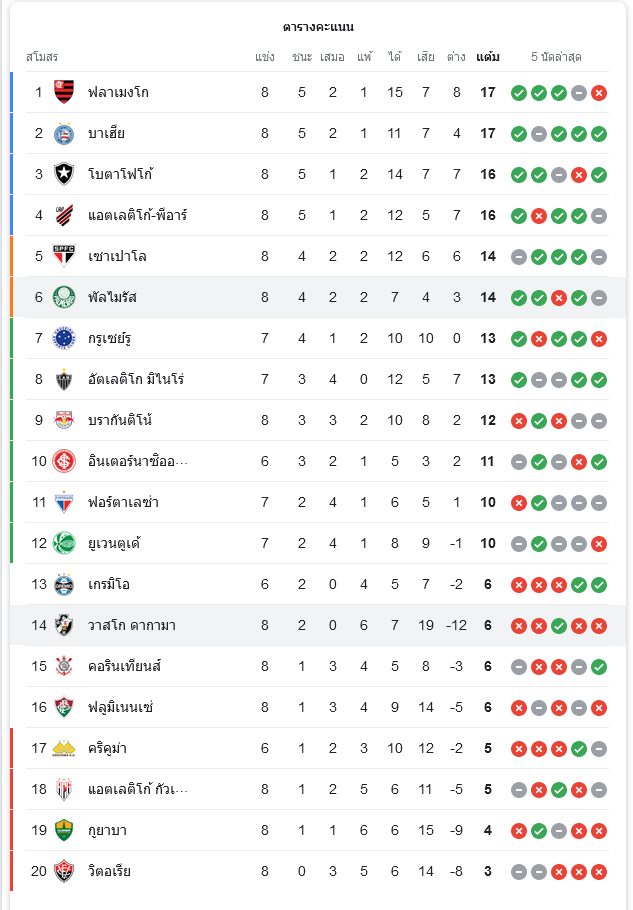633x910 pixels.
Task: Click Grêmio's latest green win indicator
Action: (599, 585)
